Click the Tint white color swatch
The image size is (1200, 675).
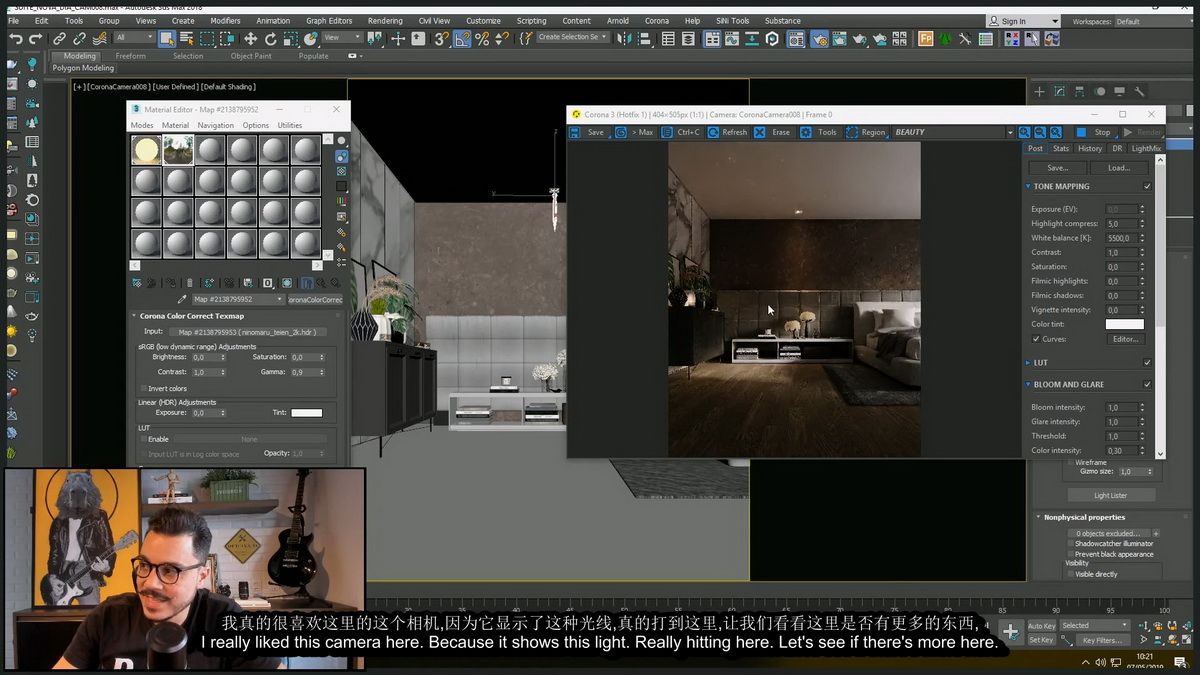point(306,412)
